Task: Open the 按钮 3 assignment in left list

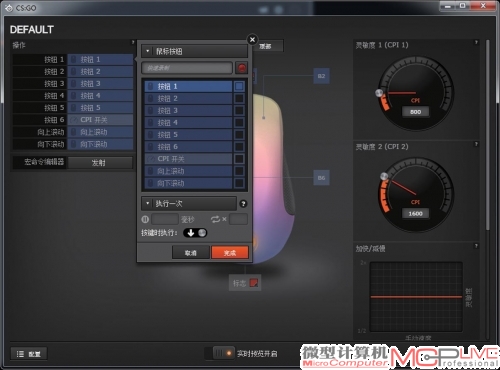Action: pos(100,84)
